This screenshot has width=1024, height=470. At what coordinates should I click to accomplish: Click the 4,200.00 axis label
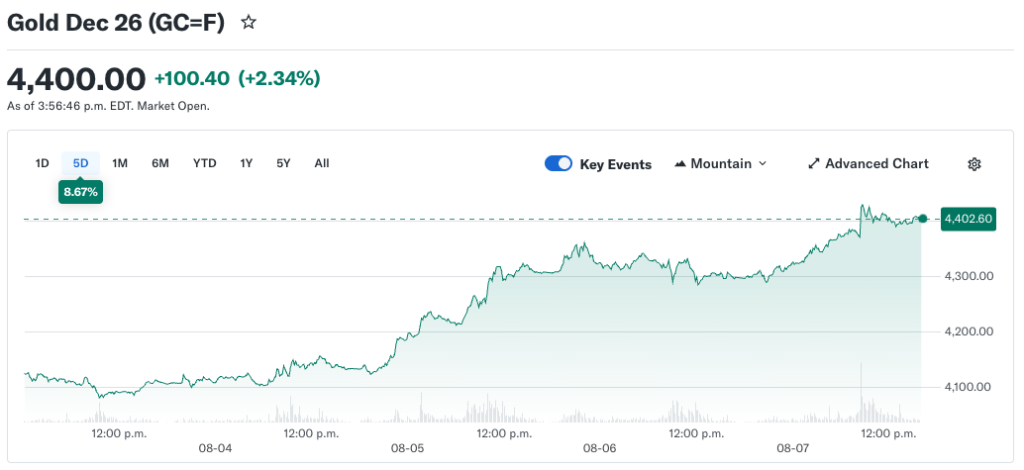pos(968,332)
